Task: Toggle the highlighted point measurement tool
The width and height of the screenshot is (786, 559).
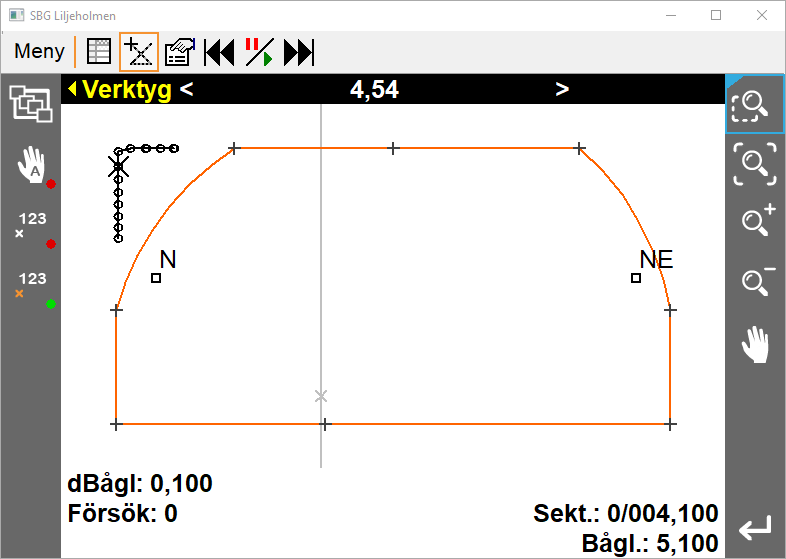Action: coord(139,52)
